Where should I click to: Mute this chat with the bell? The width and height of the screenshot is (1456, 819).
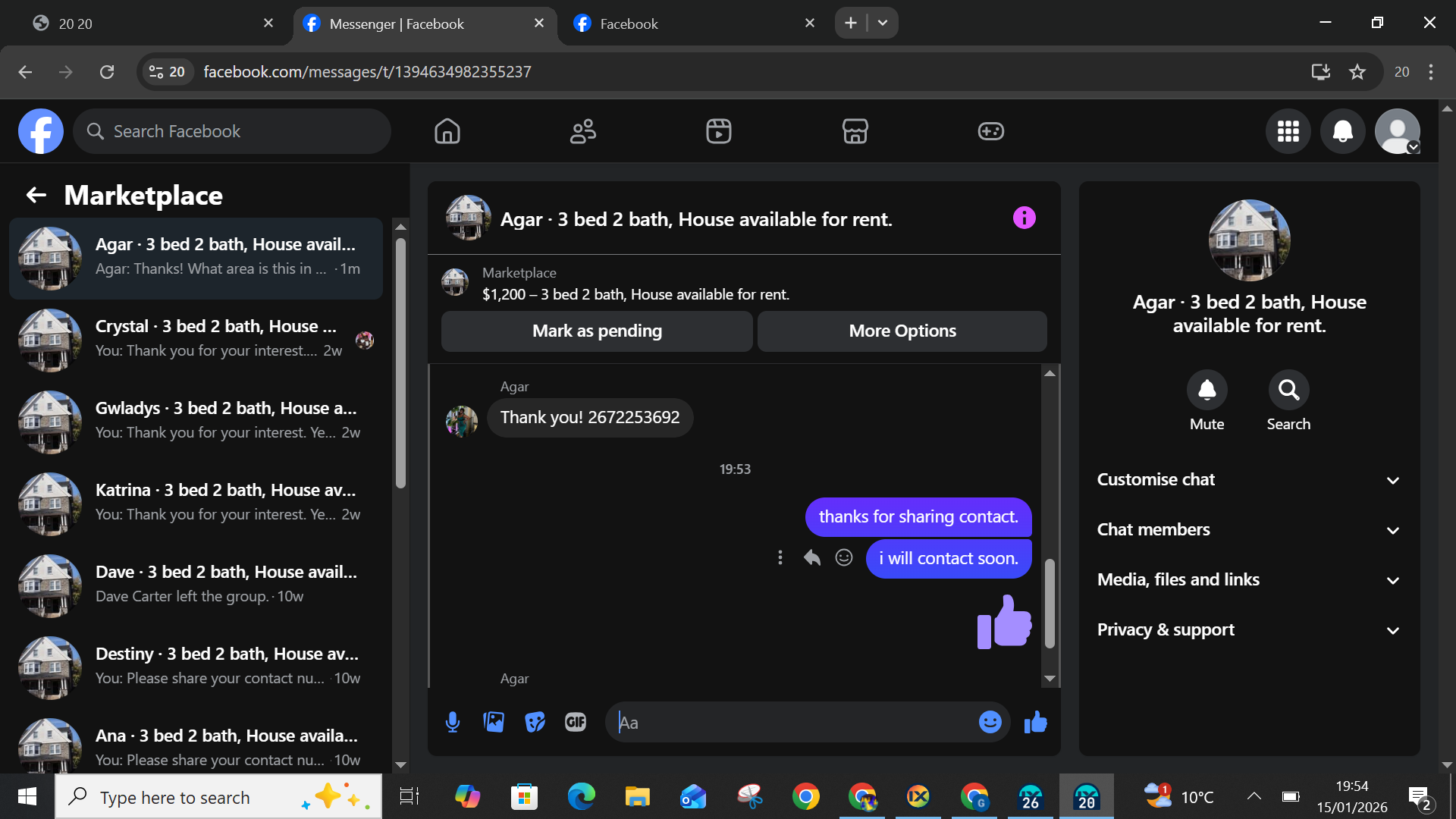pyautogui.click(x=1207, y=390)
